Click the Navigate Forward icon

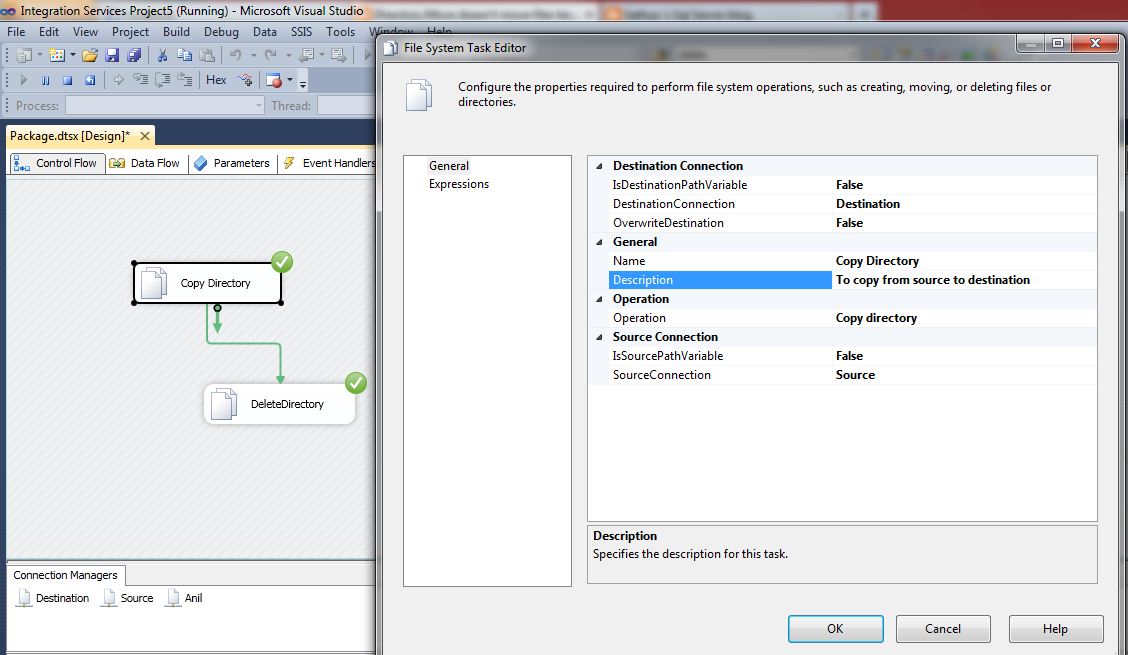coord(339,55)
